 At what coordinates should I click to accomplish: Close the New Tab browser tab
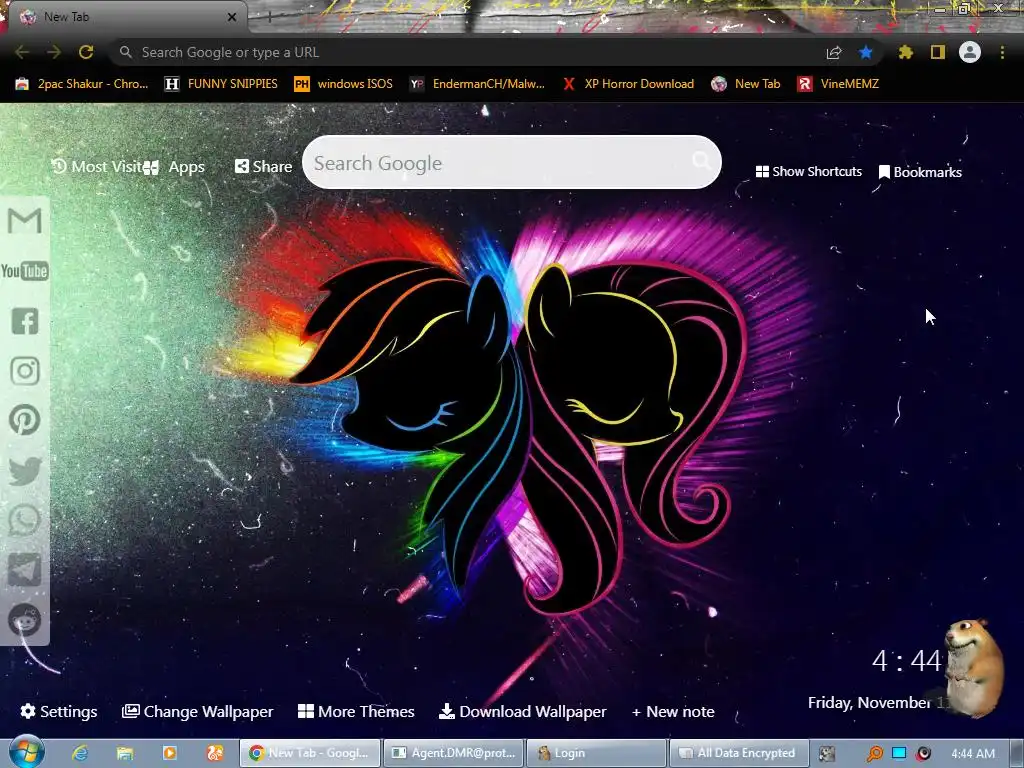(x=232, y=17)
